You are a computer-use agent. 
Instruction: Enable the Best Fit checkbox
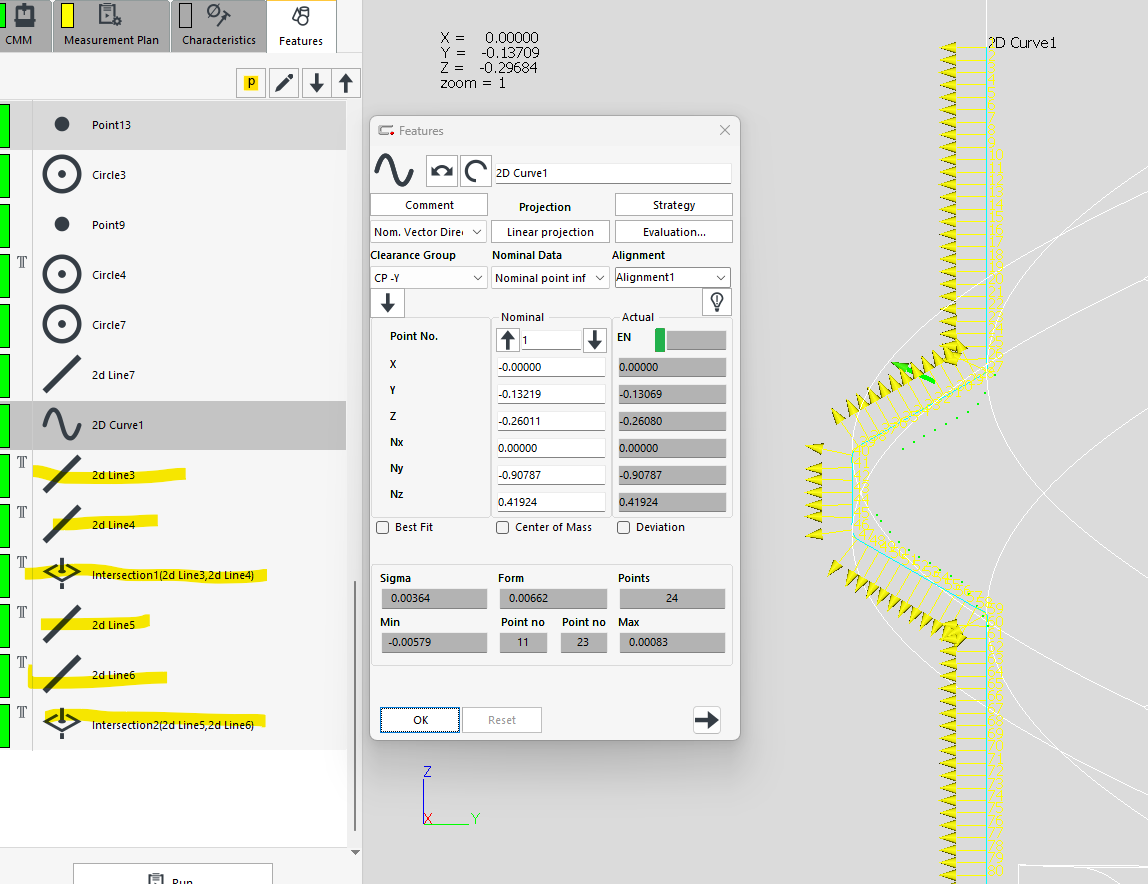383,527
